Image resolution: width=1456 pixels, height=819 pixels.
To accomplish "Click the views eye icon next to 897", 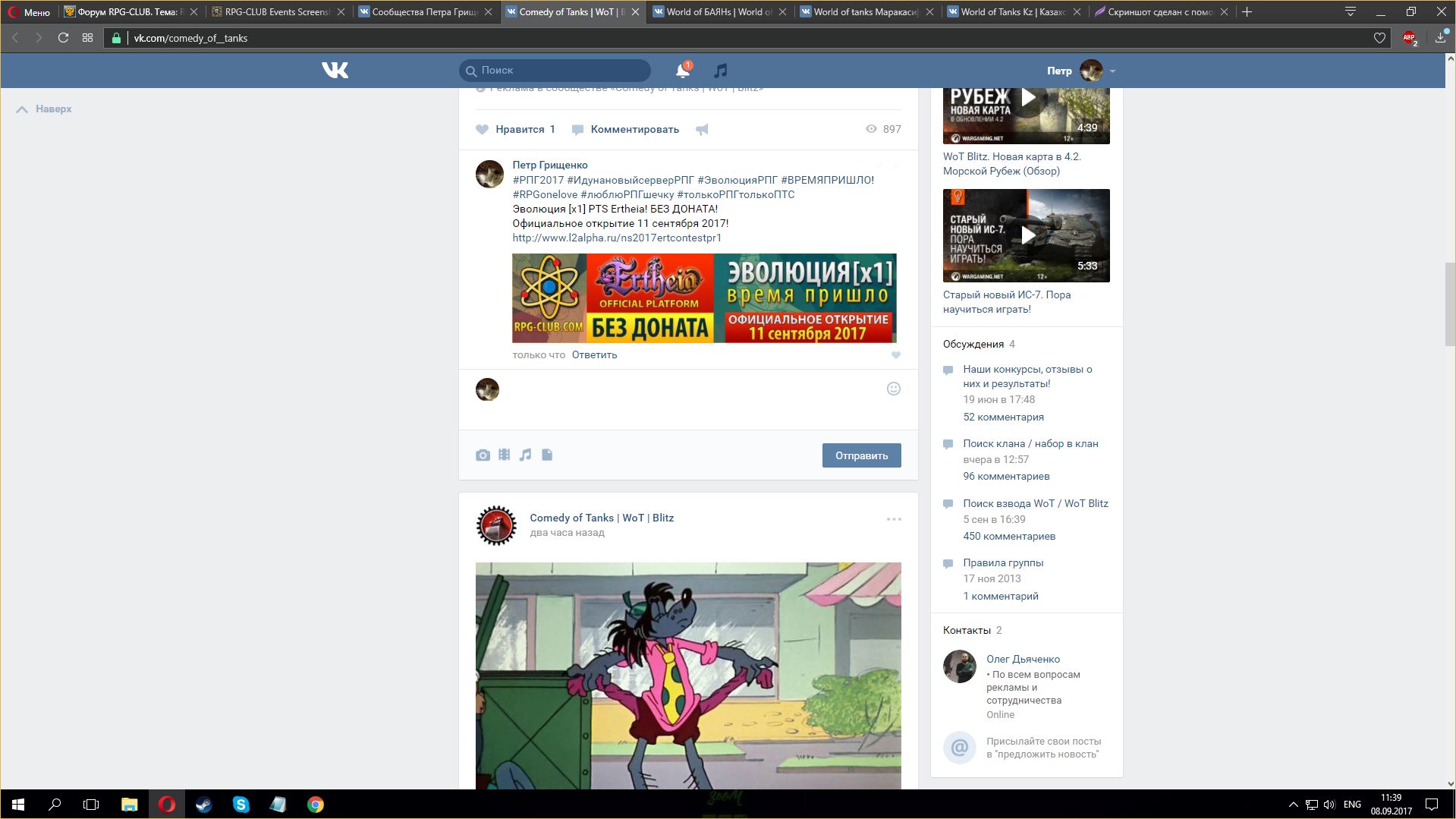I will coord(871,129).
